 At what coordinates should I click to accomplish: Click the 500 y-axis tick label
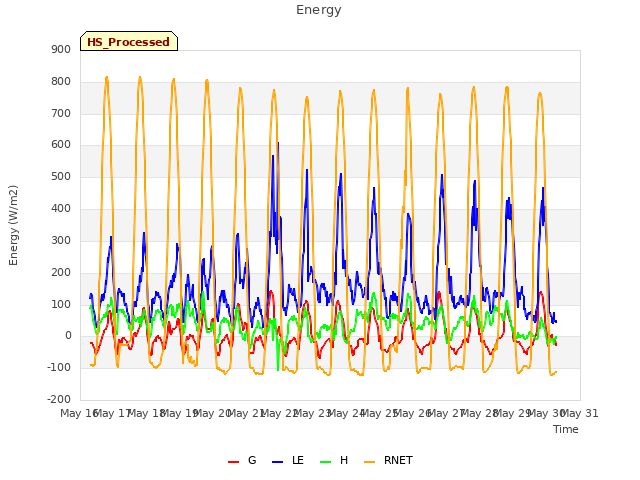click(61, 177)
